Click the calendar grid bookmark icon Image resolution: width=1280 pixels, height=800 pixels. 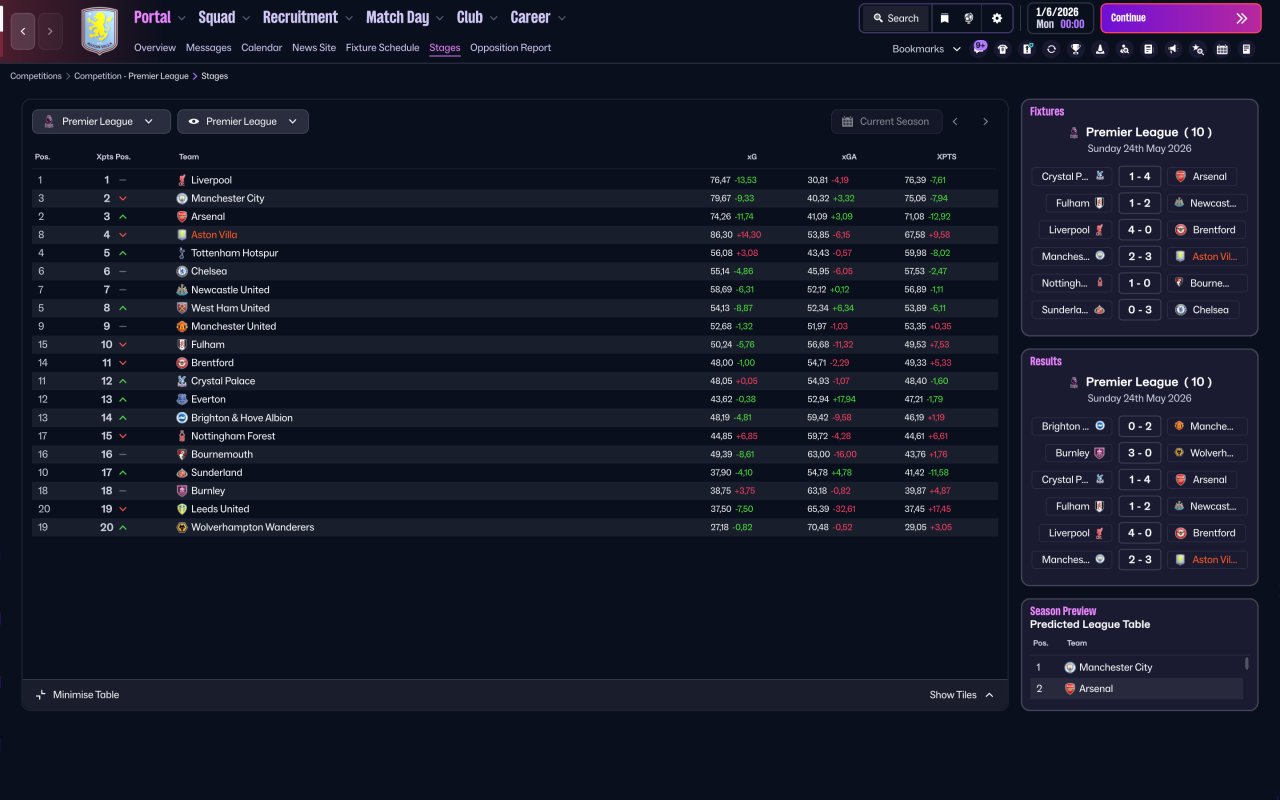tap(1222, 49)
